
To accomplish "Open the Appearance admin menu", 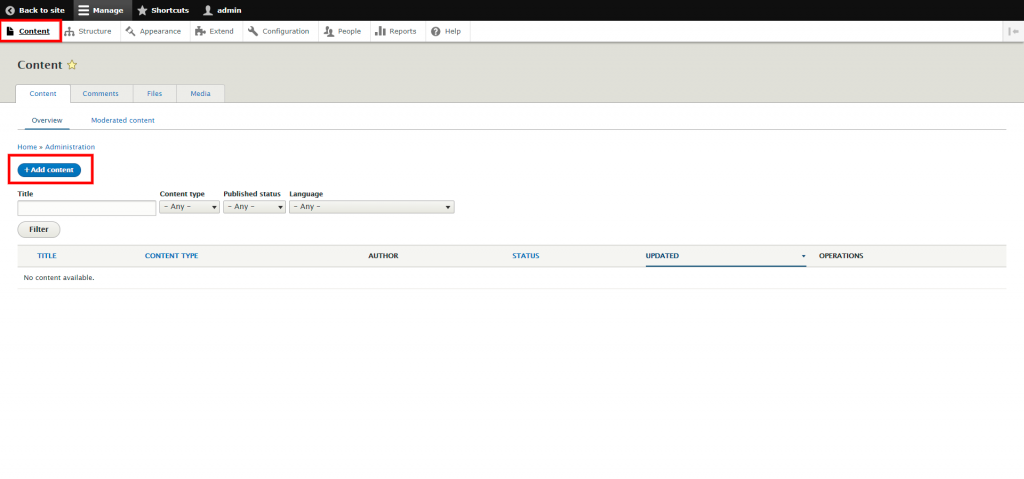I will point(154,31).
